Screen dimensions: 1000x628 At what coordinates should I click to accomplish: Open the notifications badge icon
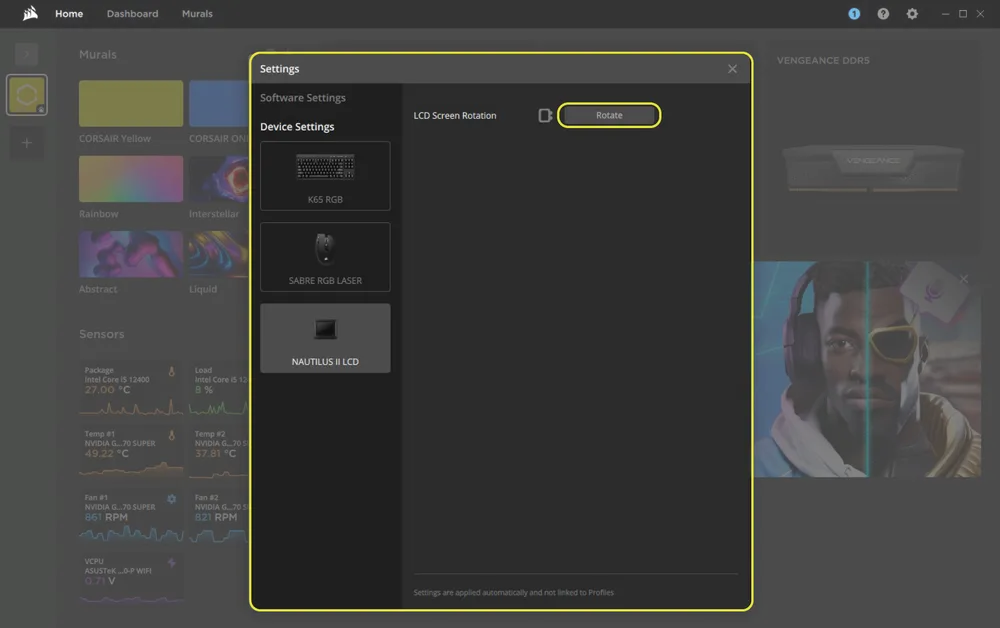[854, 13]
